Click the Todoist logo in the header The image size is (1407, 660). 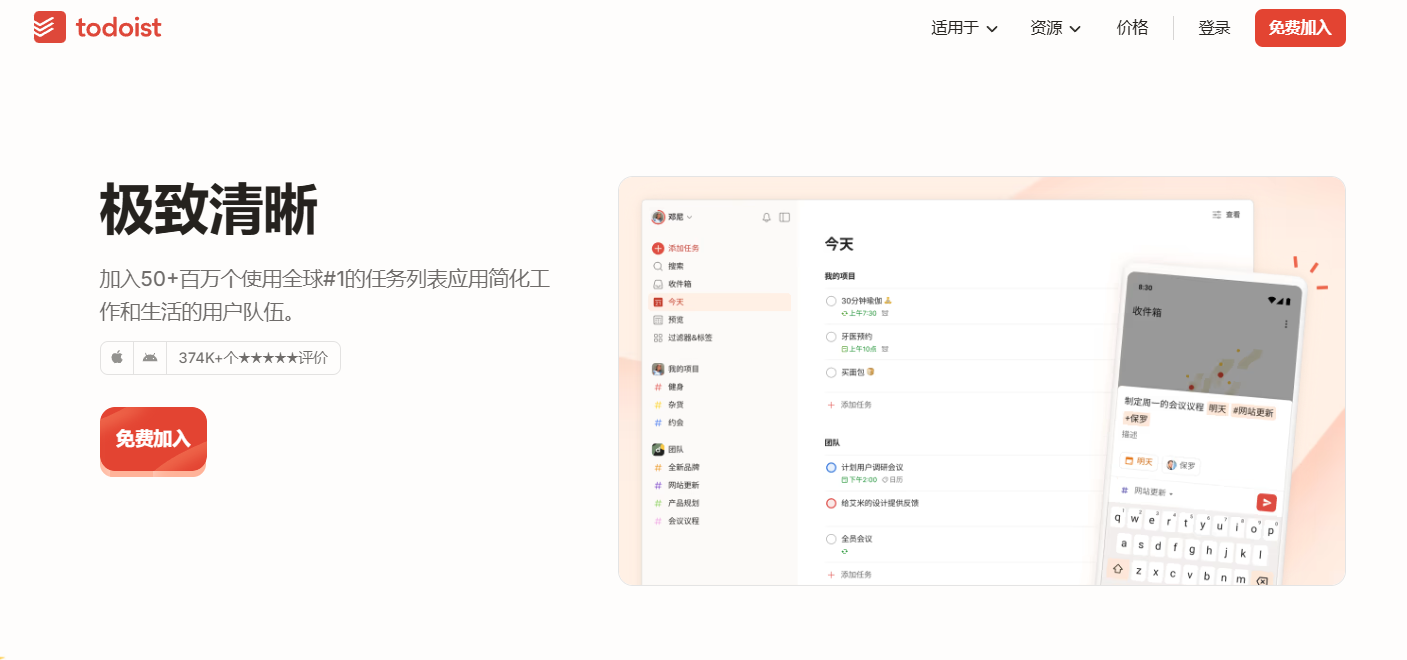pyautogui.click(x=97, y=27)
